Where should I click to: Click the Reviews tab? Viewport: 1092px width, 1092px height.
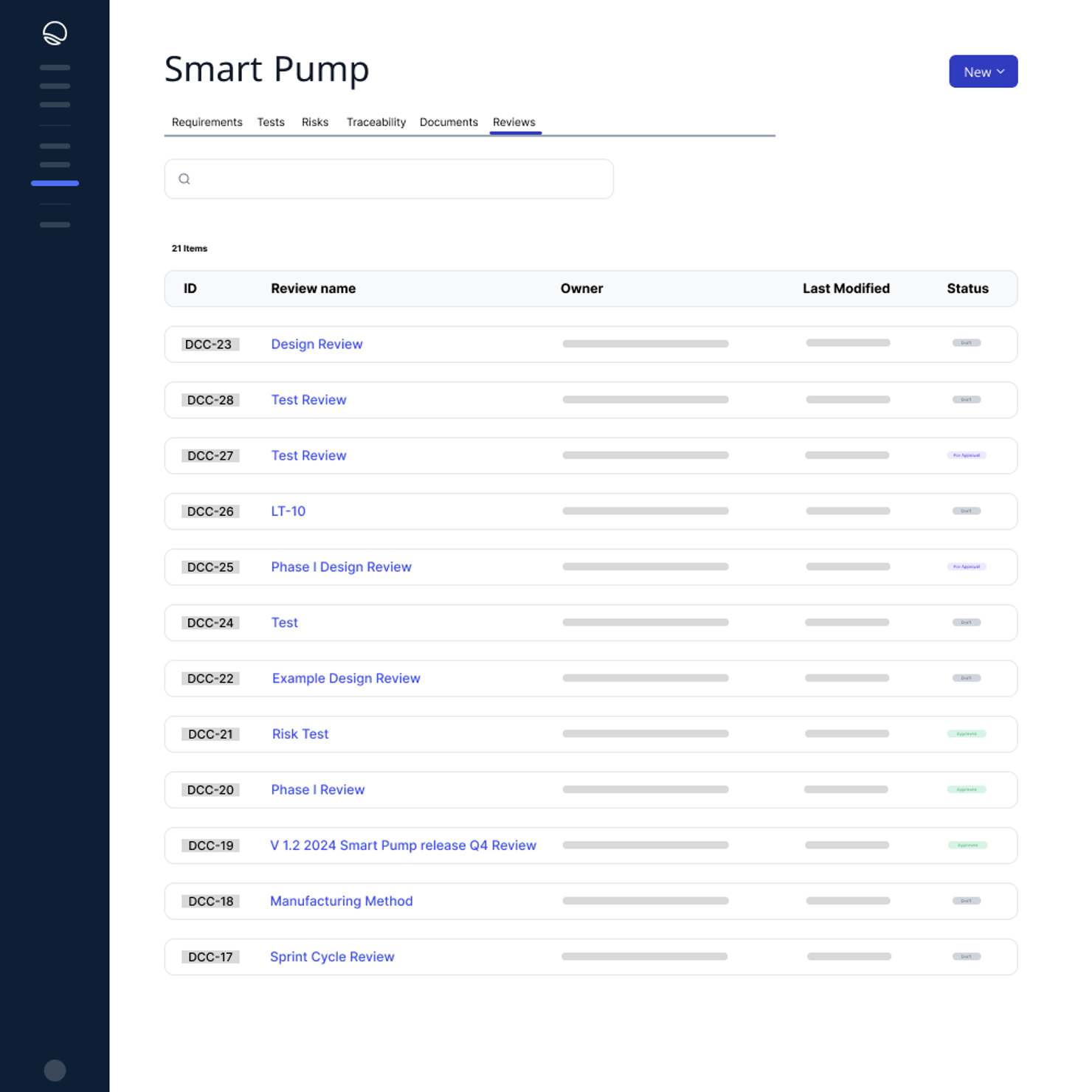[514, 122]
